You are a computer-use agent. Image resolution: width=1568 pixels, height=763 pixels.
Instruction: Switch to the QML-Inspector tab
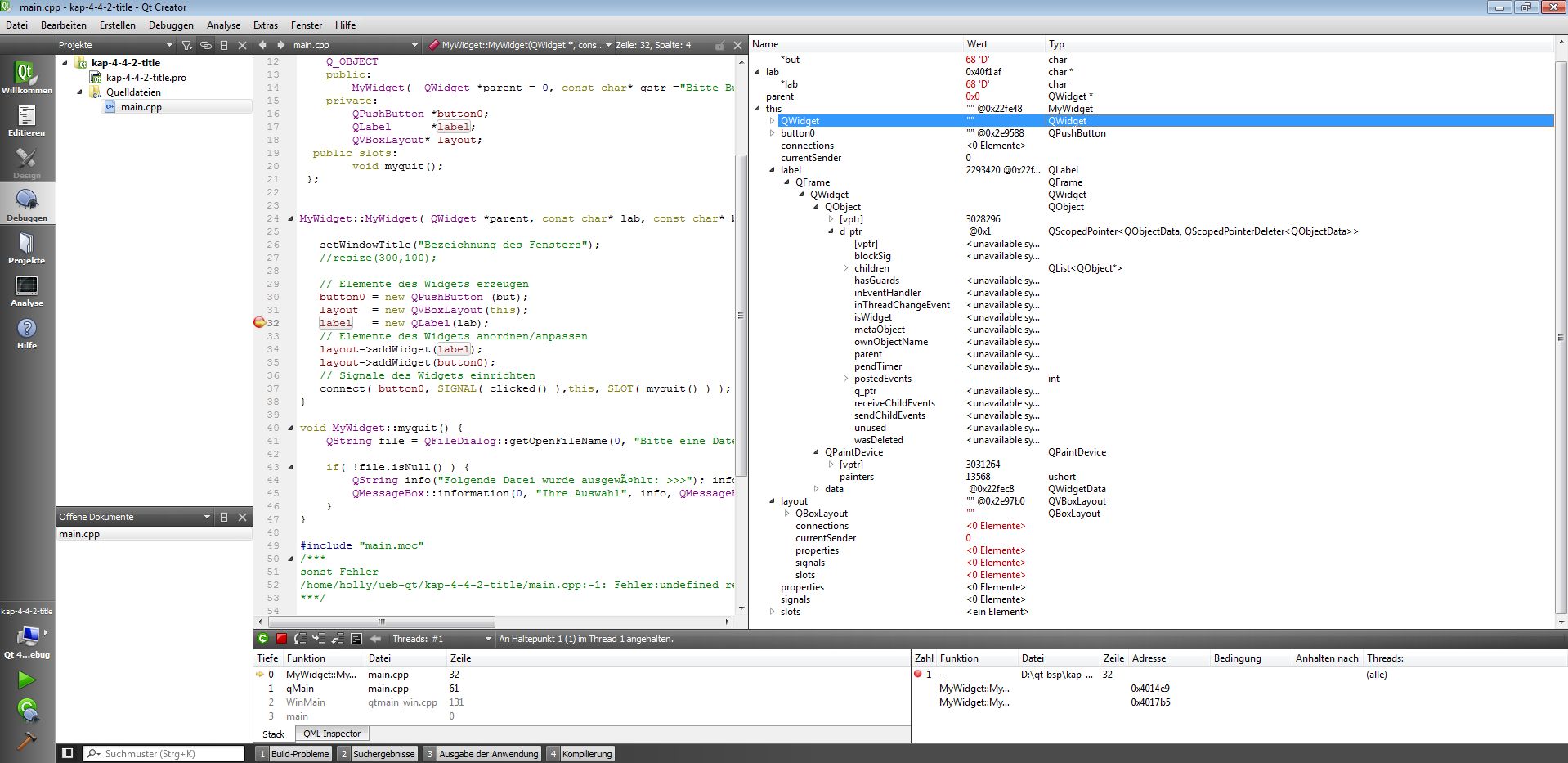pos(331,734)
